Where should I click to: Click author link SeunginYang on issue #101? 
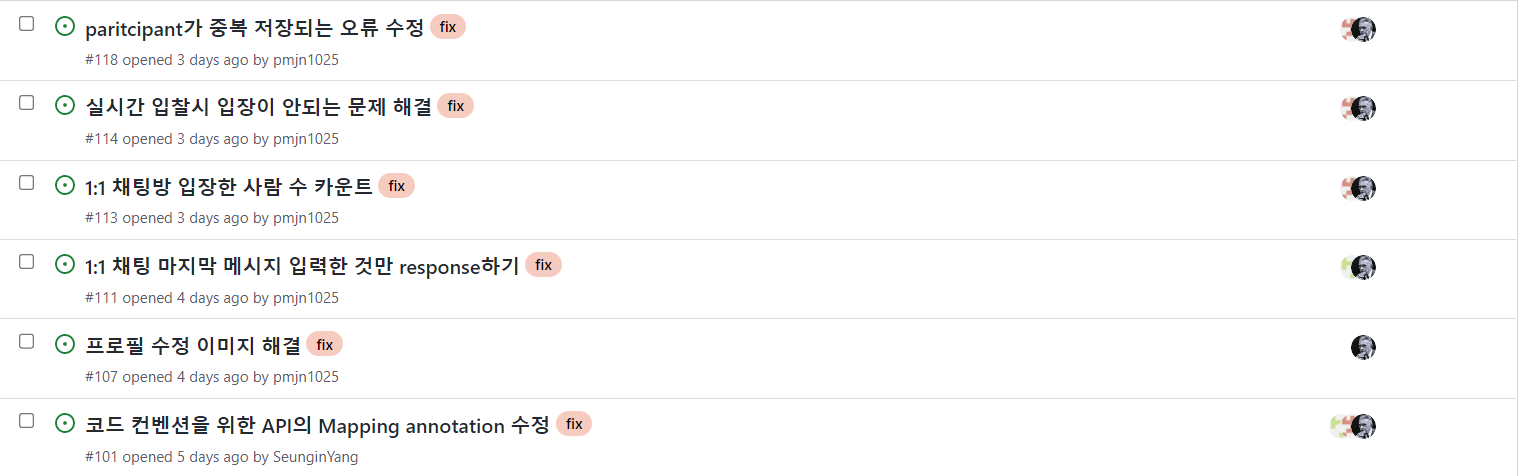click(316, 457)
